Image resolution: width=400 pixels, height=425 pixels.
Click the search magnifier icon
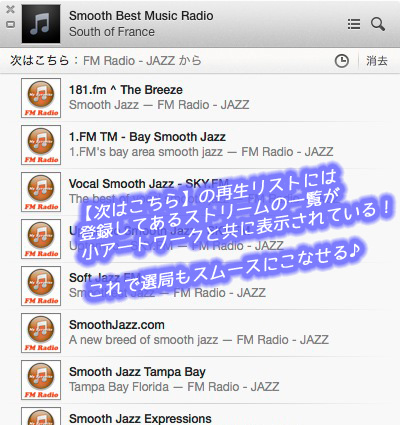378,24
